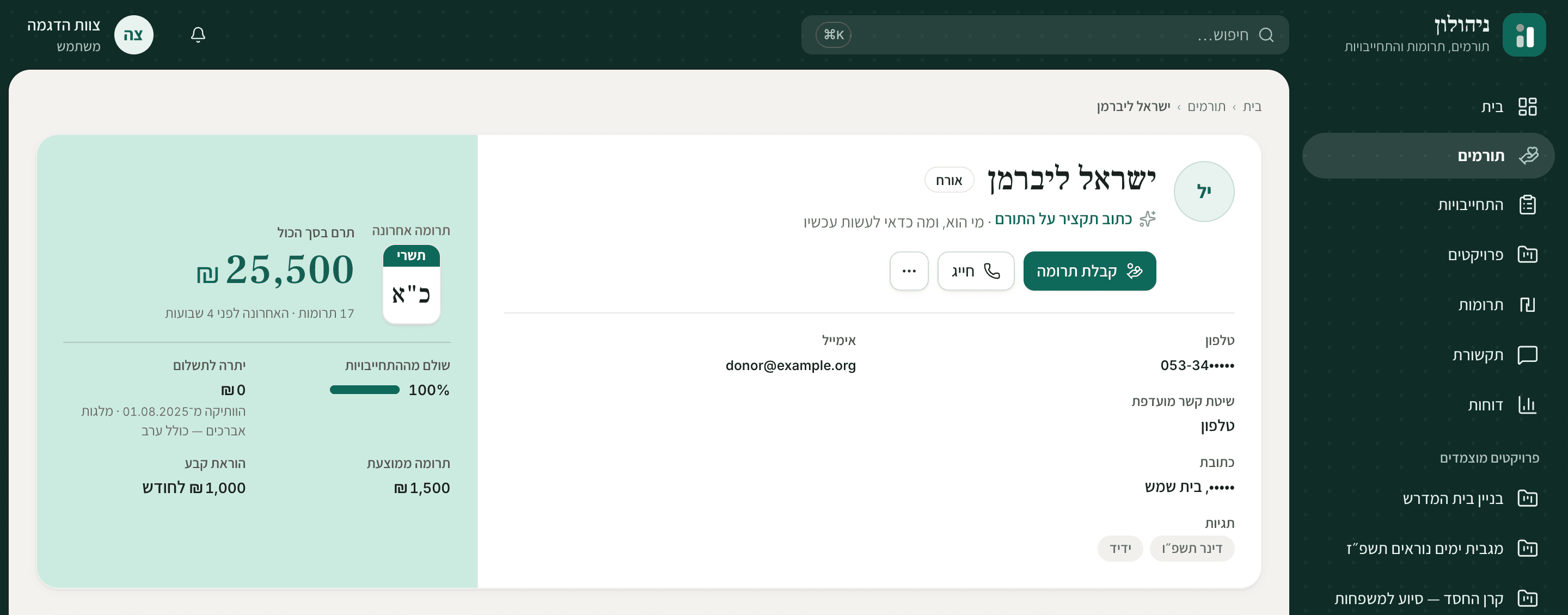Click the תורמים breadcrumb link
The height and width of the screenshot is (615, 1568).
click(1206, 107)
